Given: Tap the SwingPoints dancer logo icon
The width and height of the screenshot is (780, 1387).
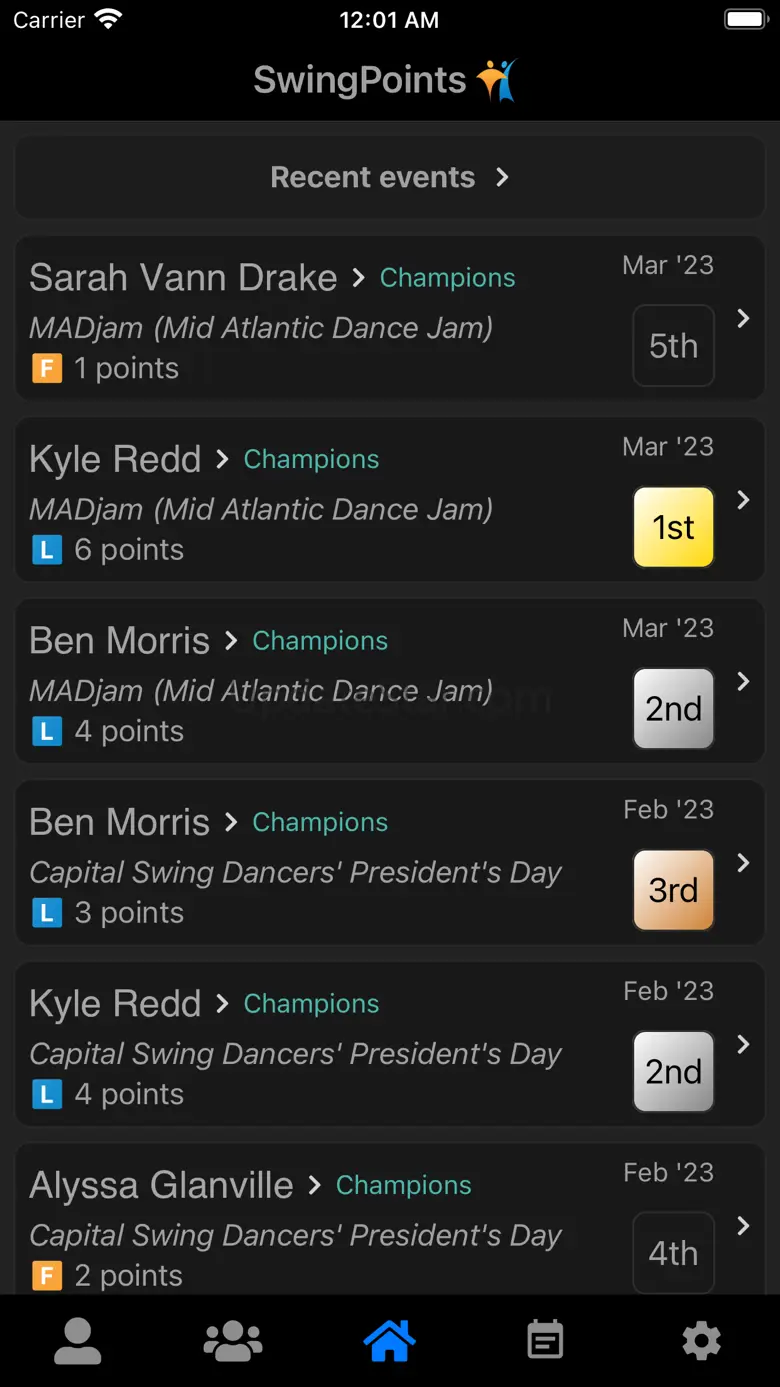Looking at the screenshot, I should (497, 80).
